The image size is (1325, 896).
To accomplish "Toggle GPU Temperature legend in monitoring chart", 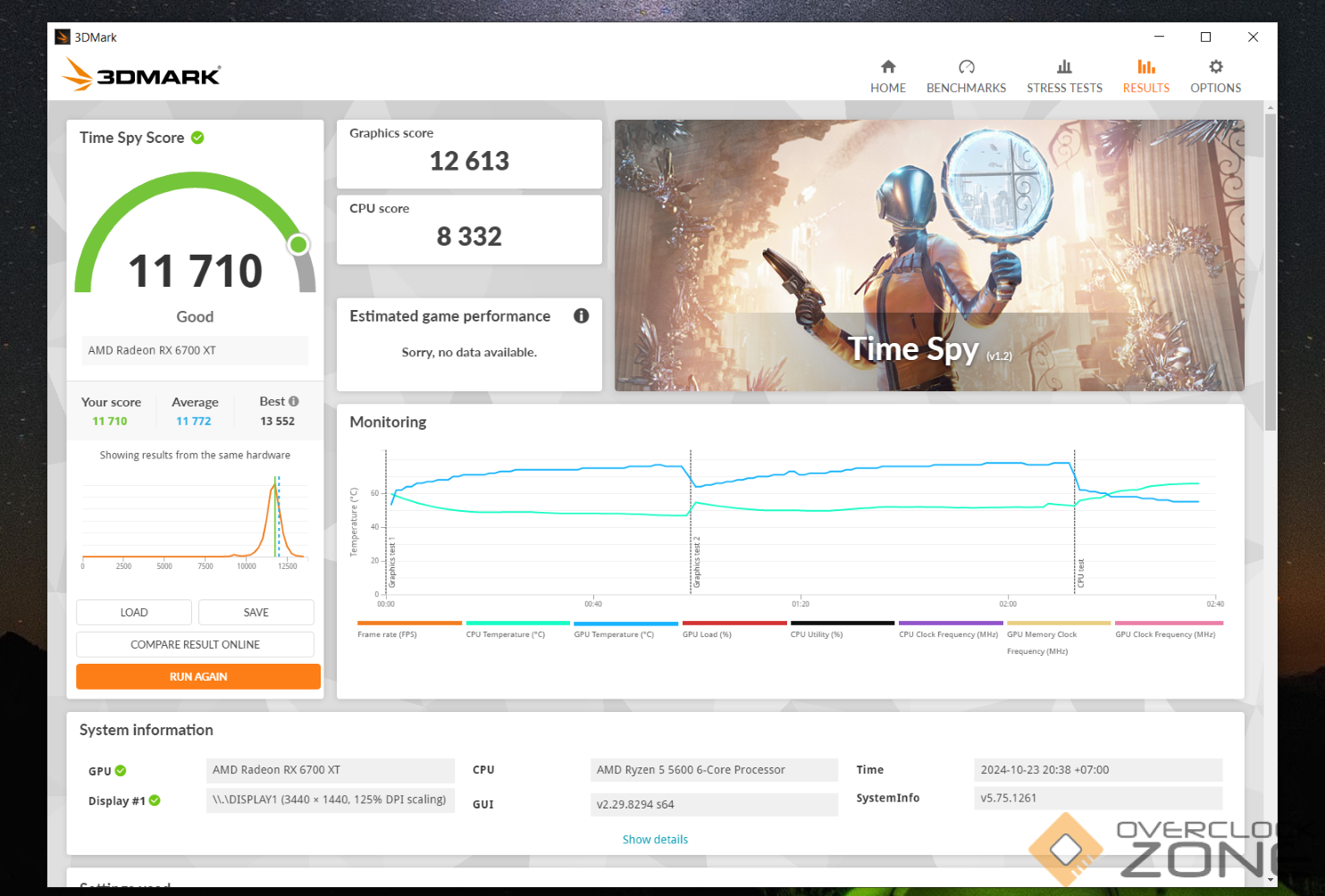I will click(x=614, y=634).
